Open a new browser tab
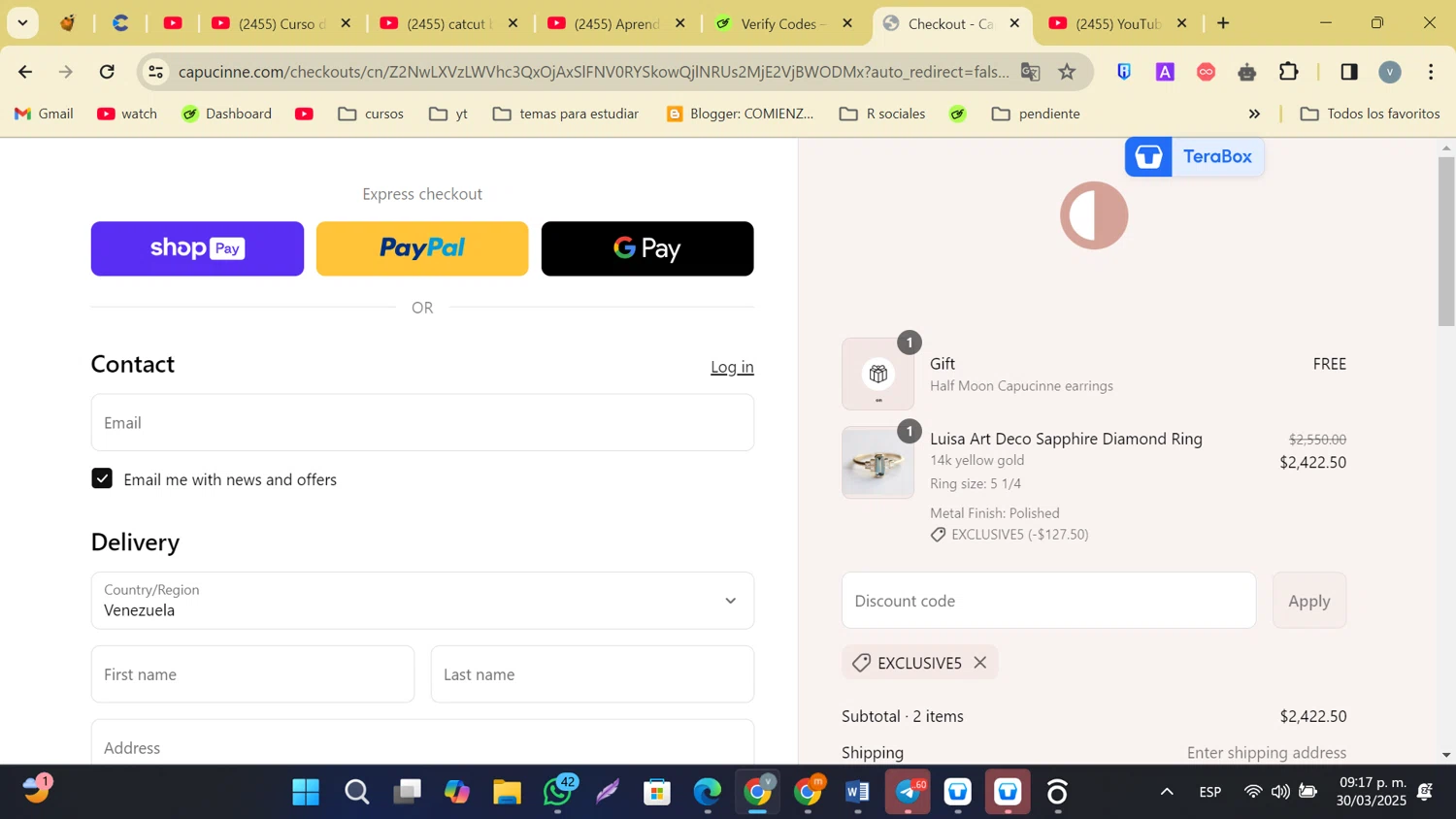1456x819 pixels. 1223,23
